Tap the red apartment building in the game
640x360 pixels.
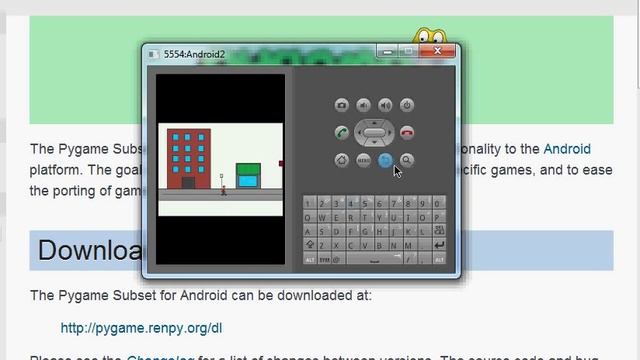[x=189, y=159]
